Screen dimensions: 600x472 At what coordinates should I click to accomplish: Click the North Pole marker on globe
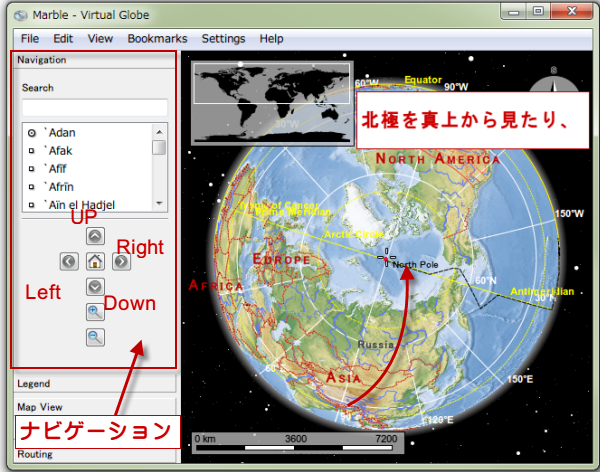[x=386, y=259]
